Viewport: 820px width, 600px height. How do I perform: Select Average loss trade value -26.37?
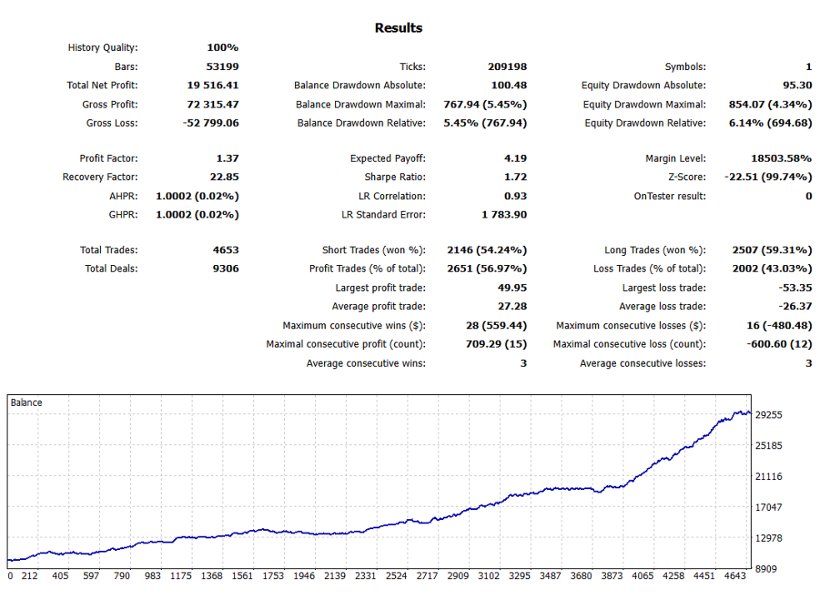795,306
